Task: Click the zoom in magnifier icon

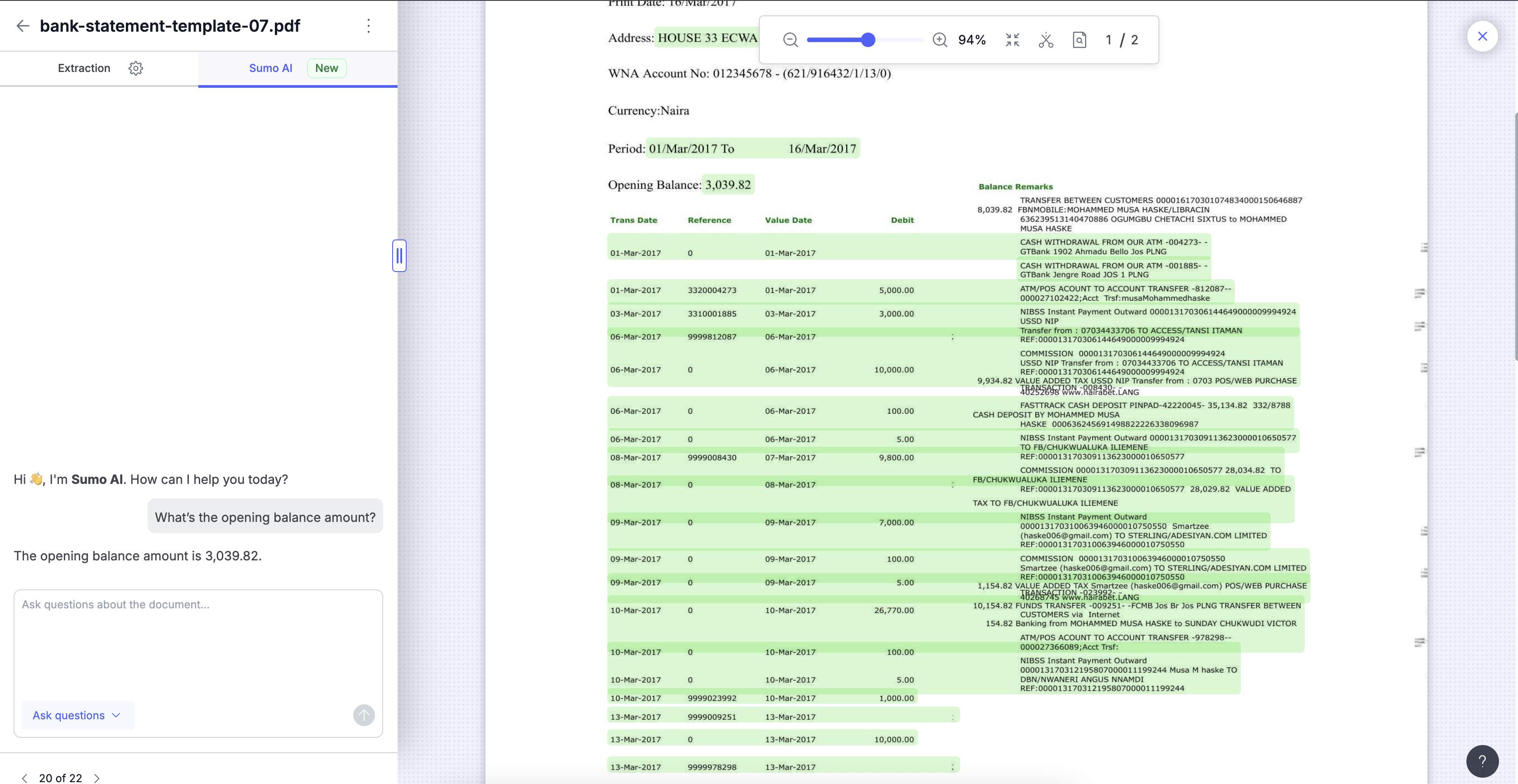Action: pos(940,40)
